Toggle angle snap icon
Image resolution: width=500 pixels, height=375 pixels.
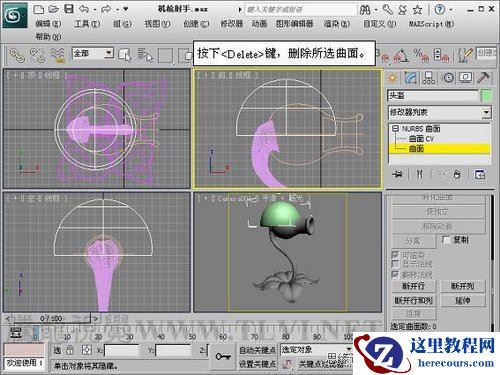pos(402,56)
